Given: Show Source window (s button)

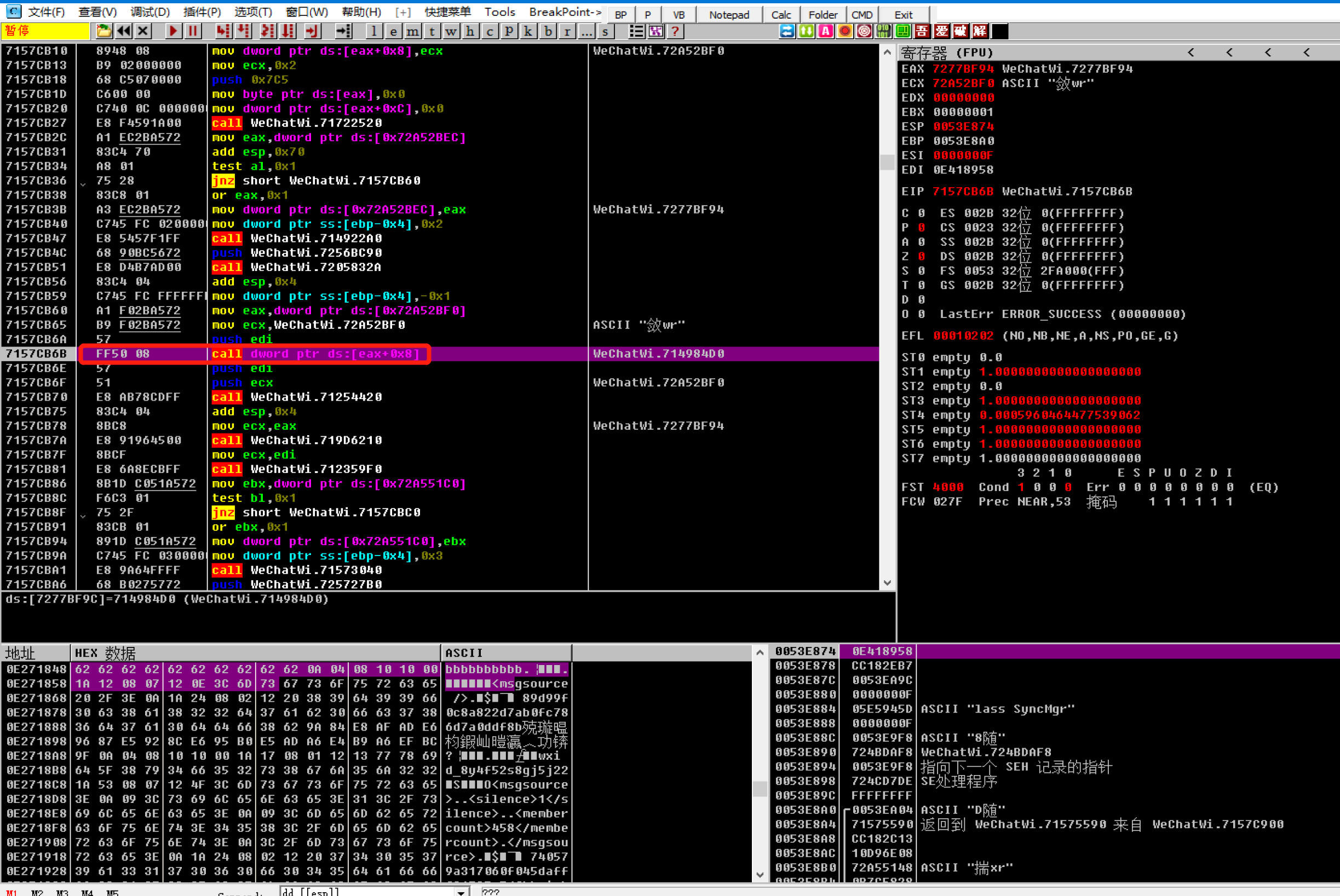Looking at the screenshot, I should point(606,31).
